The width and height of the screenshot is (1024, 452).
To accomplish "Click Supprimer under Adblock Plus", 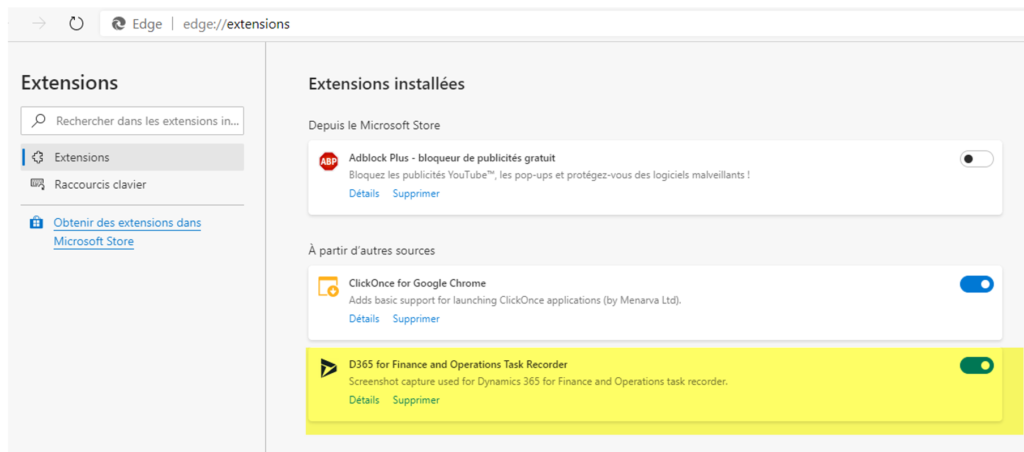I will tap(415, 193).
